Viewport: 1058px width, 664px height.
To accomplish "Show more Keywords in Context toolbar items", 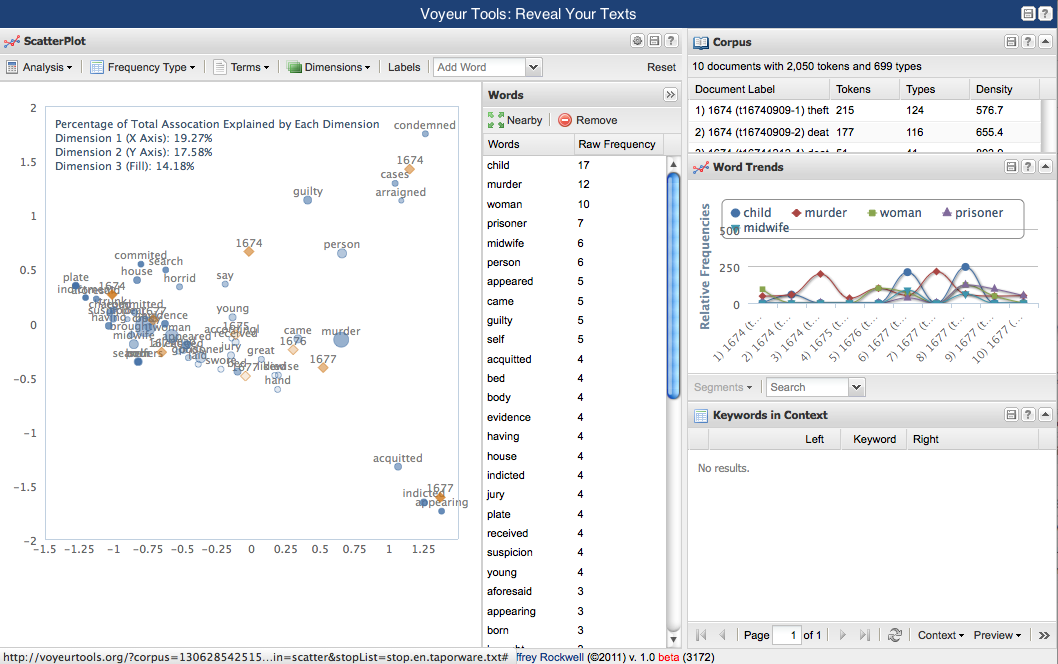I will (1044, 635).
